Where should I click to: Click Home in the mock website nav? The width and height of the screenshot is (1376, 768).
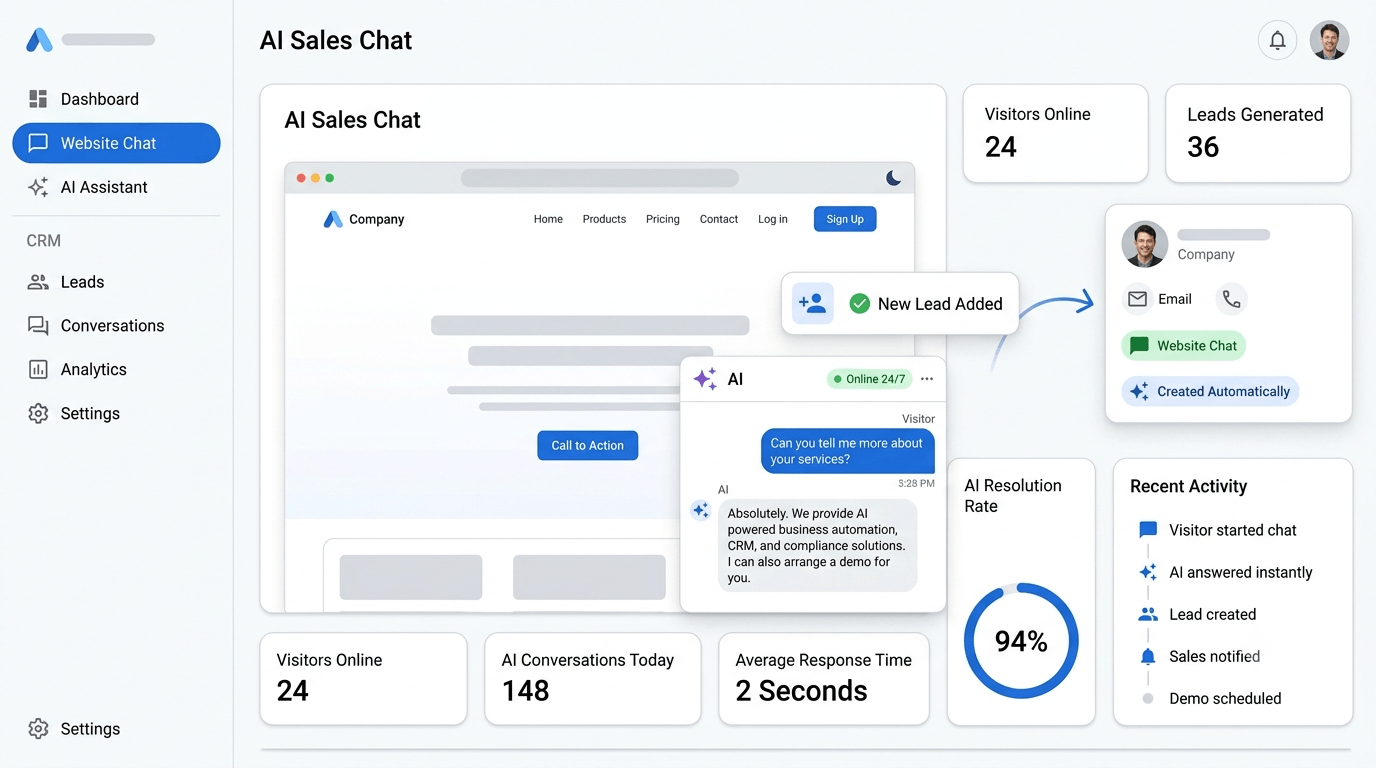[x=548, y=219]
